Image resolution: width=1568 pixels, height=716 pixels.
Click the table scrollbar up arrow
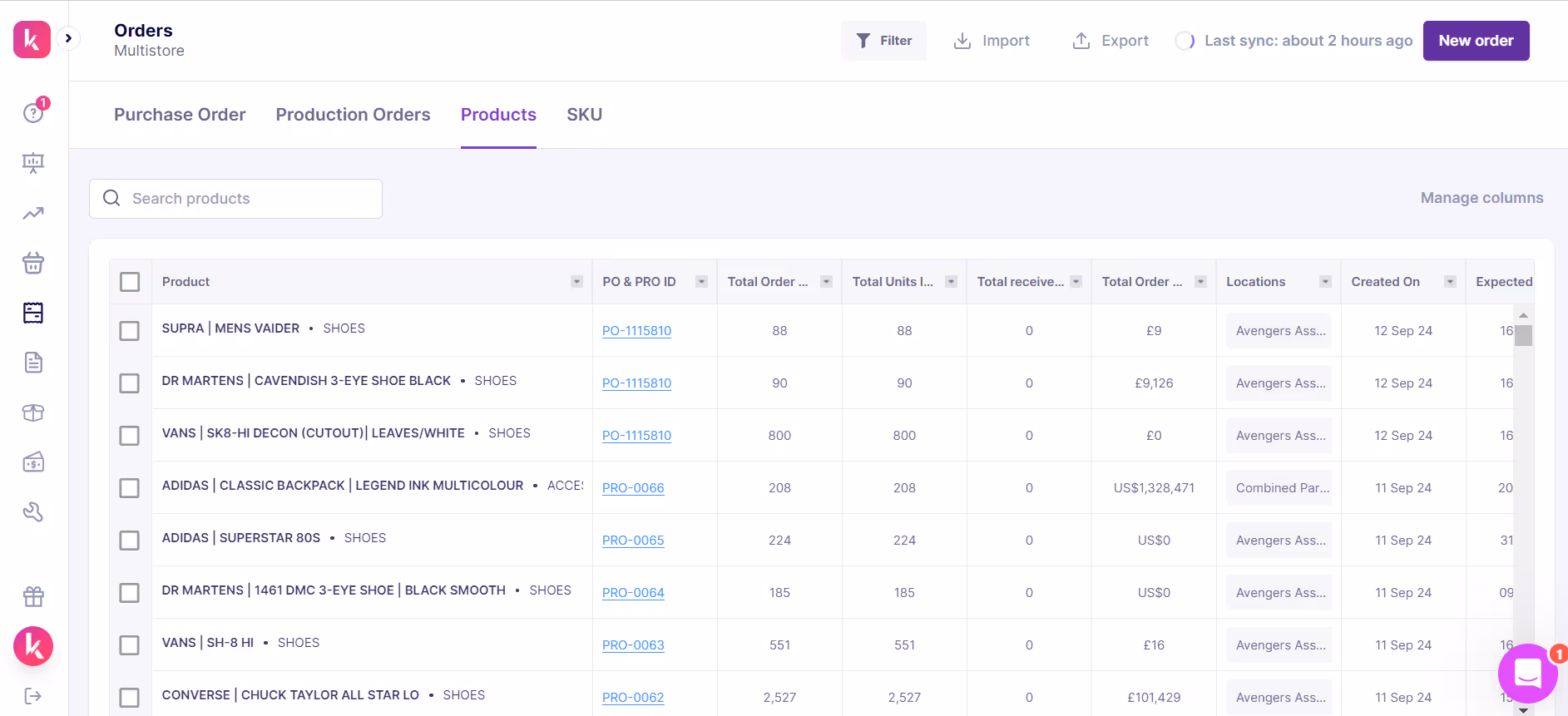click(x=1523, y=315)
